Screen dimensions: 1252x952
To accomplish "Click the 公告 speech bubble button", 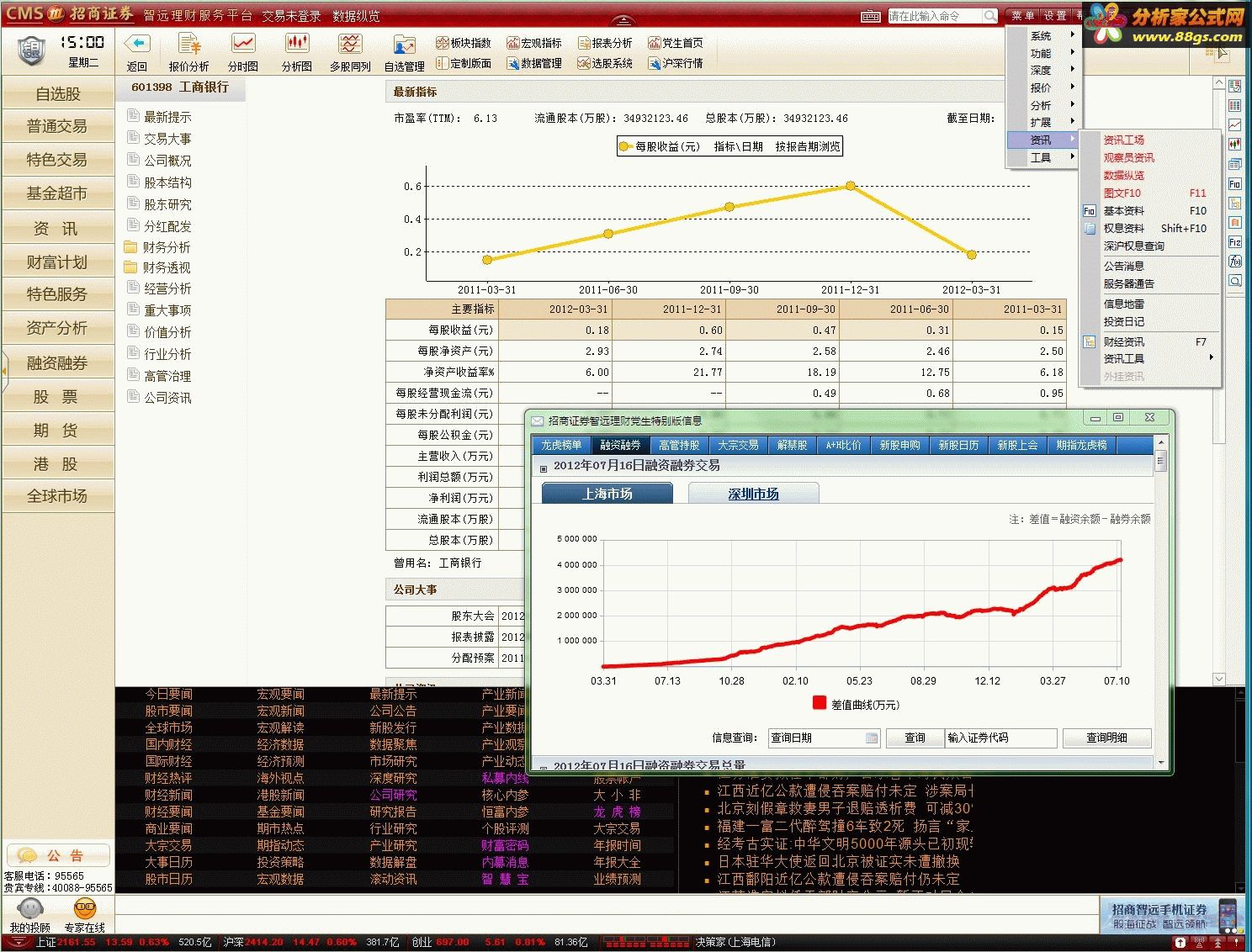I will click(x=57, y=855).
